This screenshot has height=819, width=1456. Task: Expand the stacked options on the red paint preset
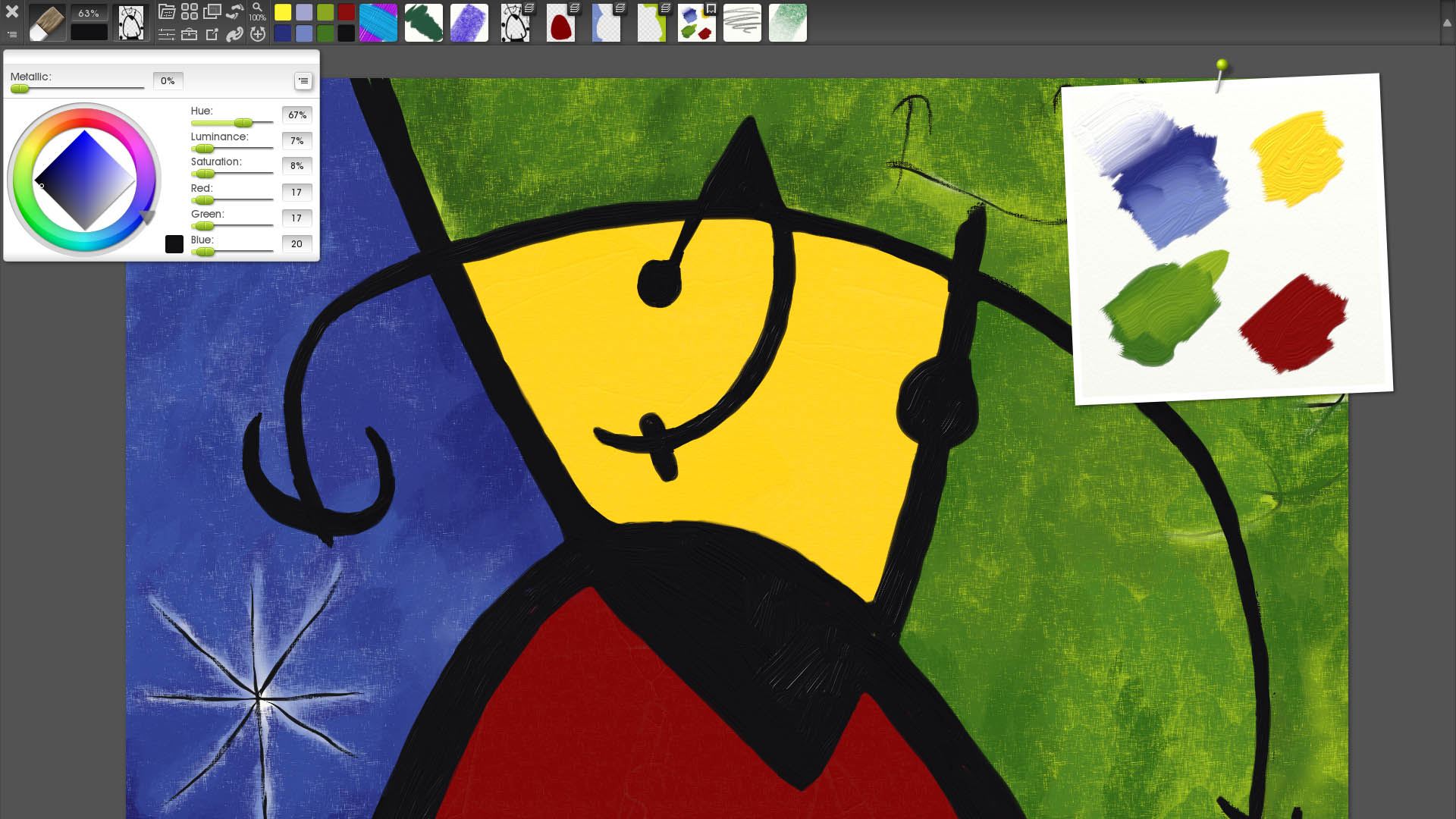(575, 7)
